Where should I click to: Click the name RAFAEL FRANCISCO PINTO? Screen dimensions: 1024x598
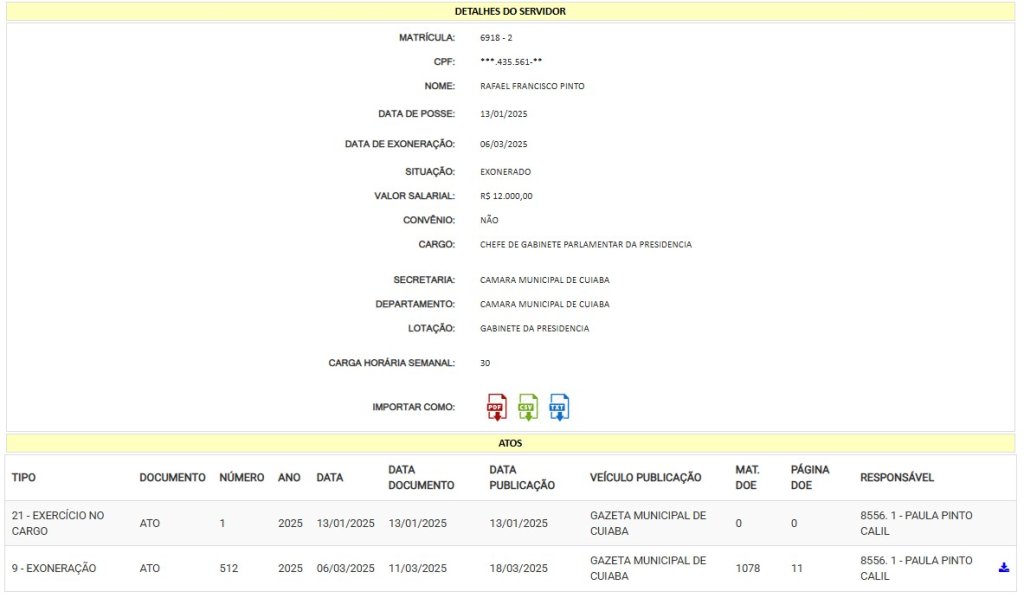coord(532,86)
